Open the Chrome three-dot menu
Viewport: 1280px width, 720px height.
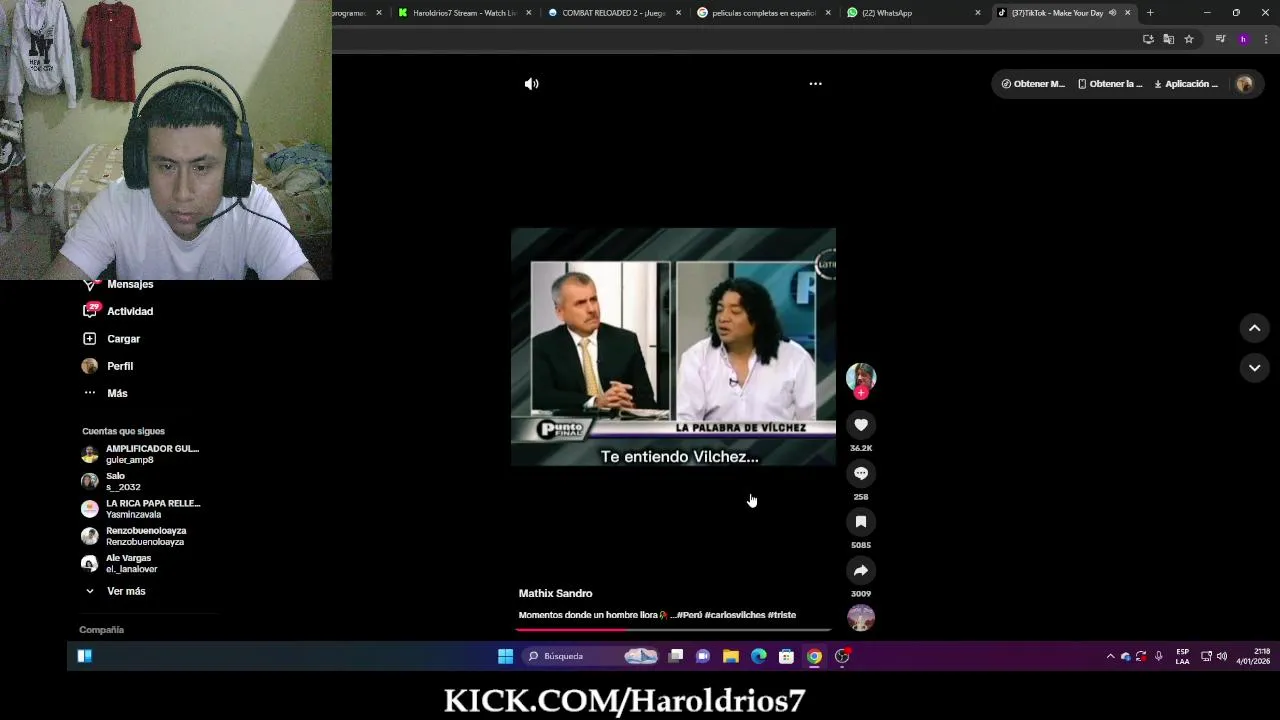1266,39
